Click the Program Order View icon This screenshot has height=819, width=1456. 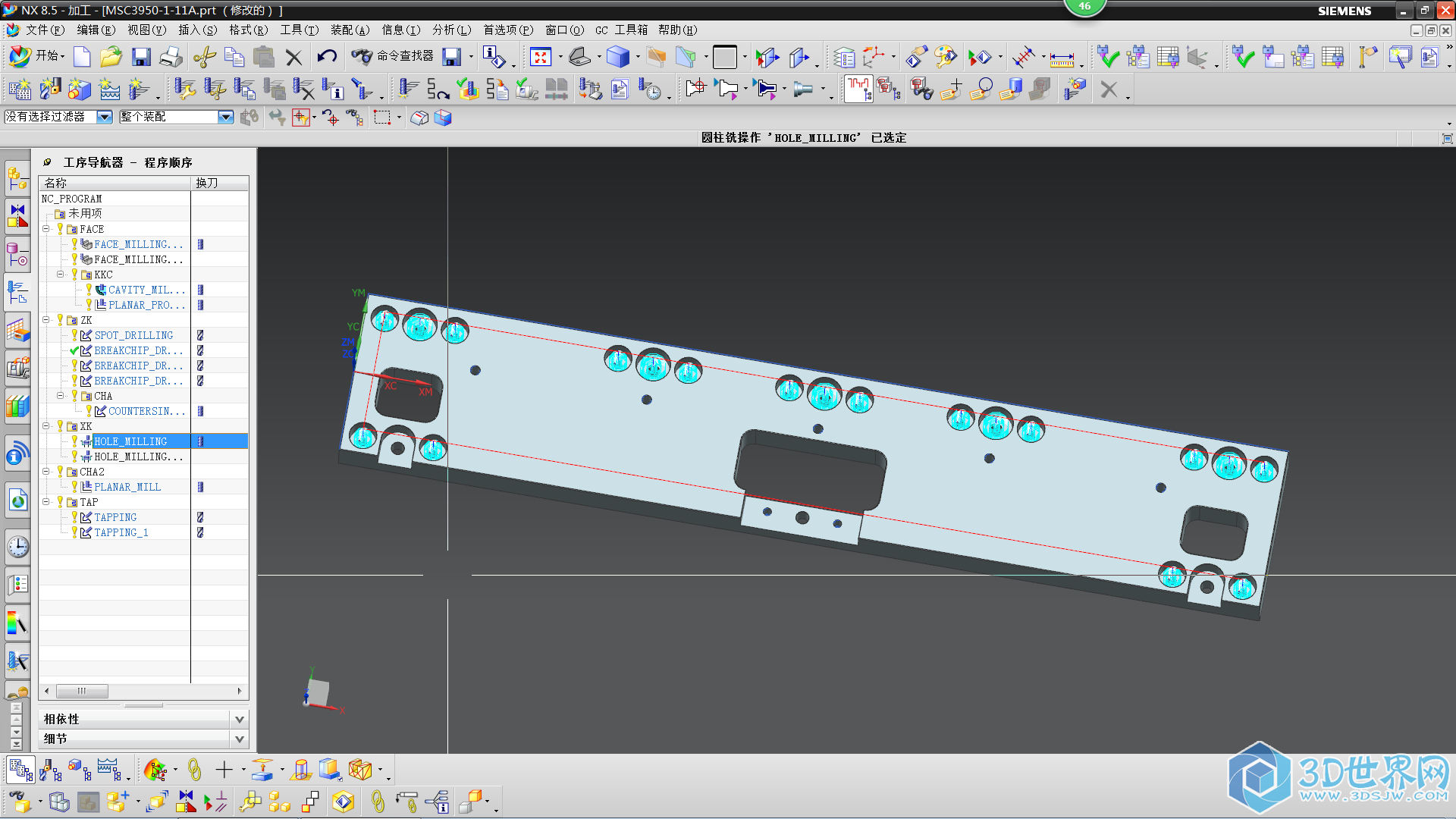tap(20, 770)
